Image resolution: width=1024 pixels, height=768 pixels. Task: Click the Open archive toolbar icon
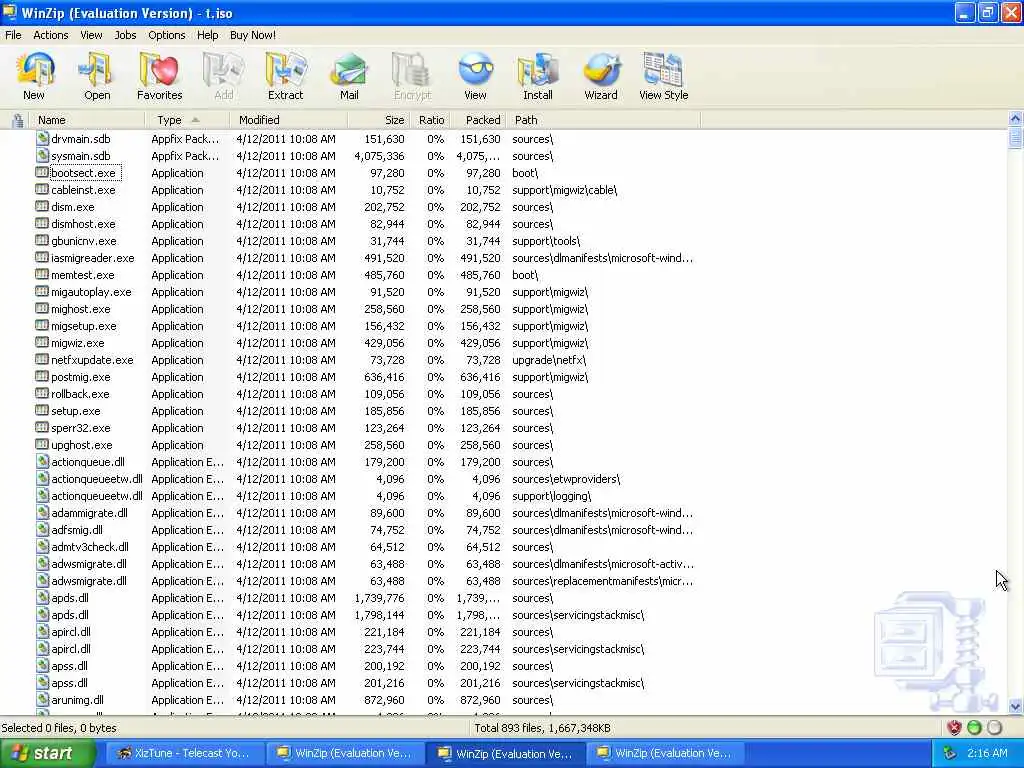(97, 70)
